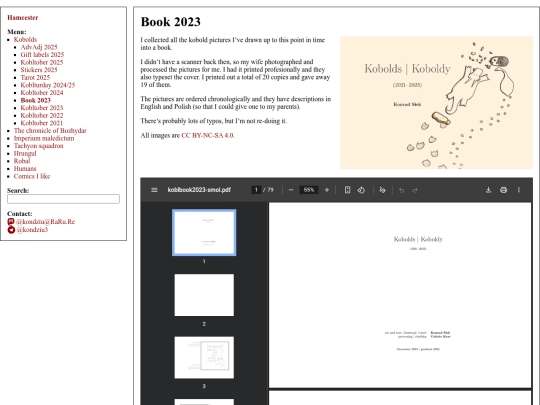Download the kobibook2023 PDF
The height and width of the screenshot is (405, 540).
click(x=488, y=190)
